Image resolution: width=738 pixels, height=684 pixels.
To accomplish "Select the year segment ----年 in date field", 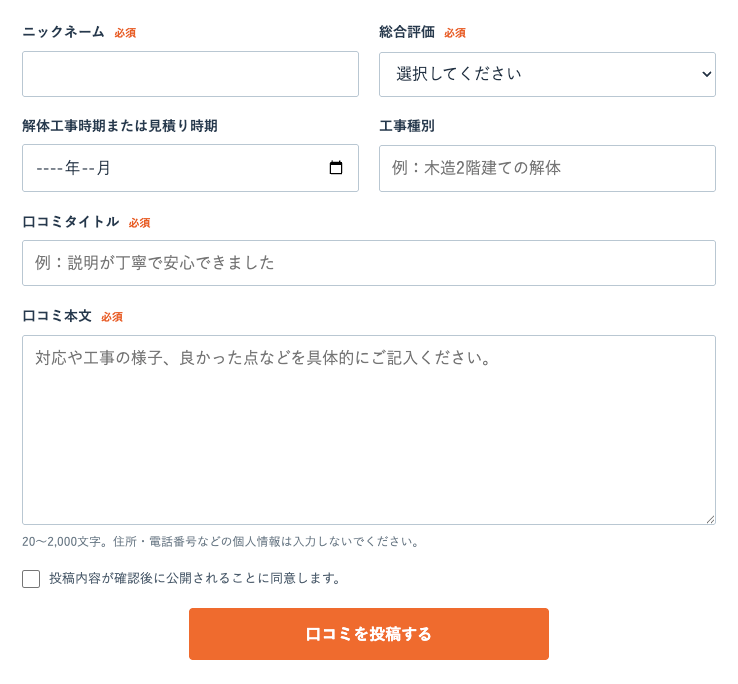I will [58, 168].
